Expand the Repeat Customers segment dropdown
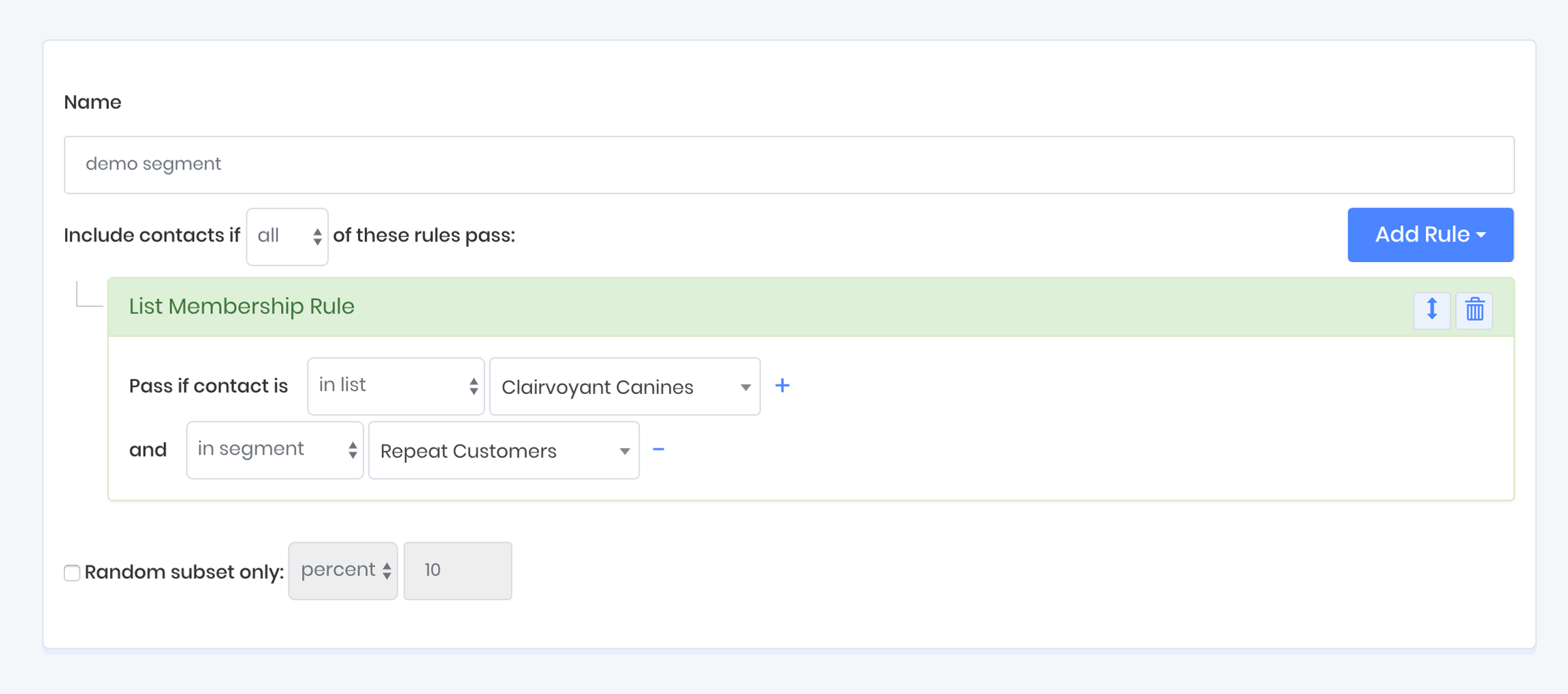This screenshot has height=694, width=1568. (x=503, y=450)
